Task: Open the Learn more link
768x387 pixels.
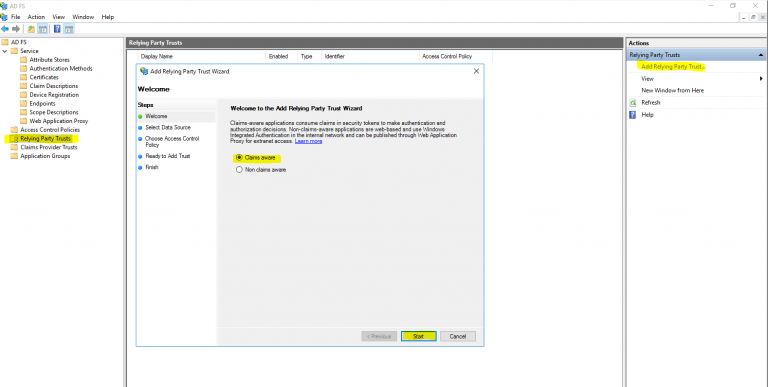Action: coord(308,141)
